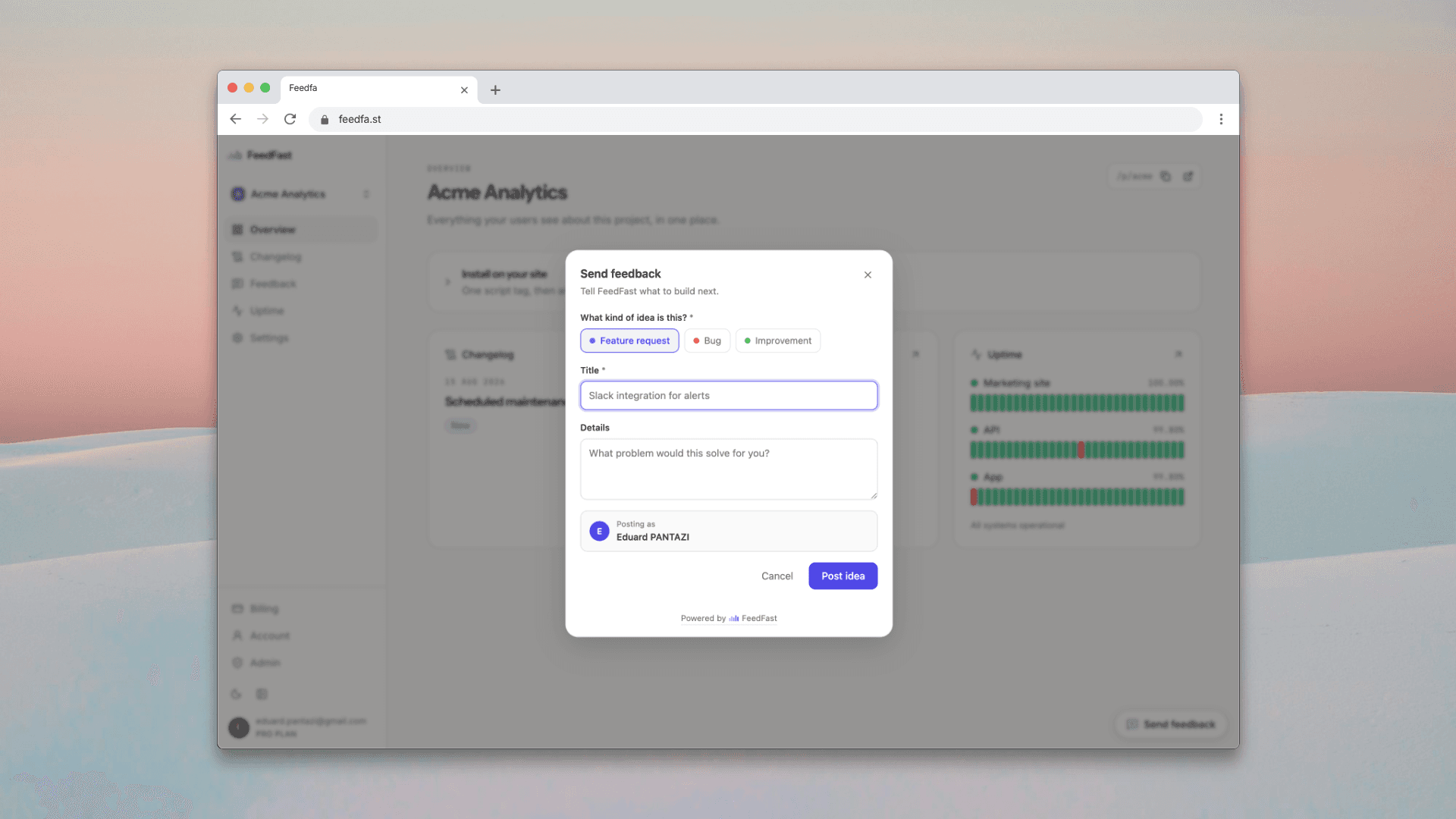This screenshot has height=819, width=1456.
Task: Click the Changelog card heading
Action: (488, 355)
